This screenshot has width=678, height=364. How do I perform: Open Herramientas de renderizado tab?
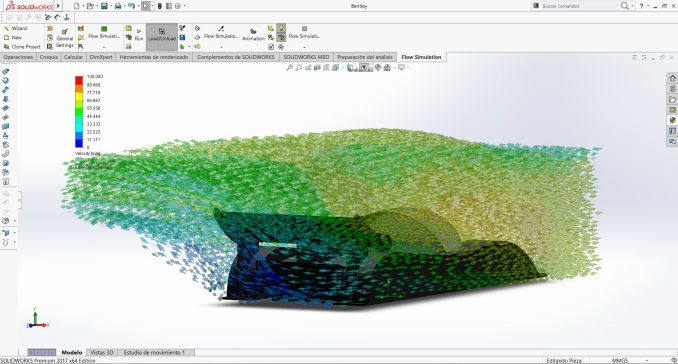[154, 57]
